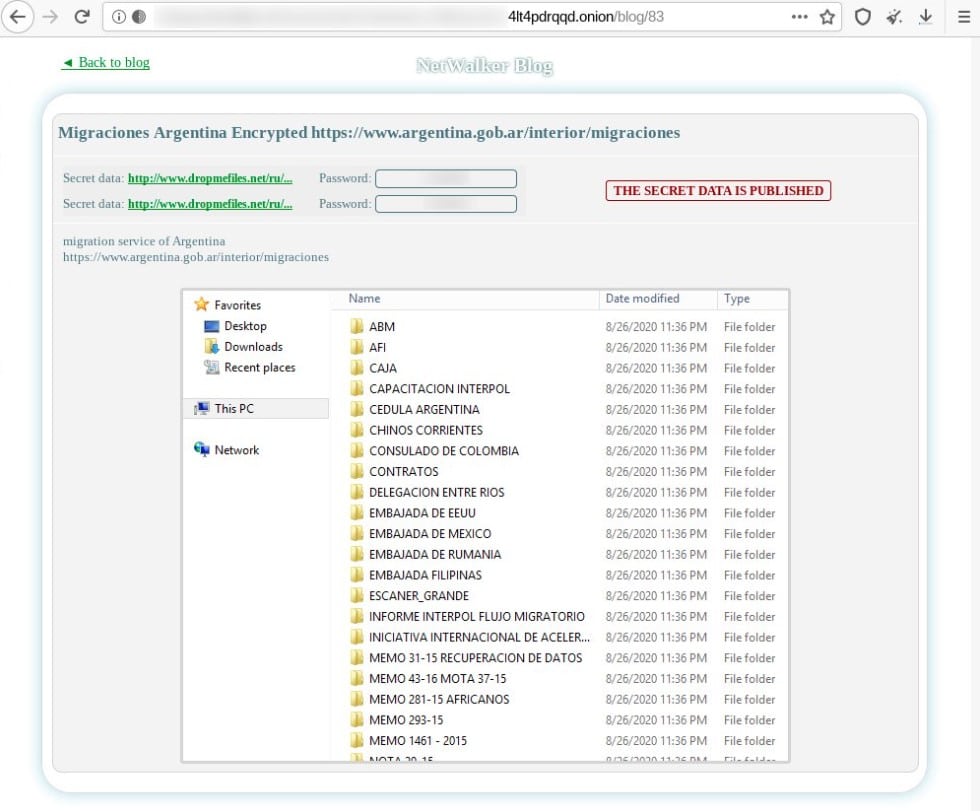
Task: Click the Desktop icon in the sidebar
Action: coord(212,326)
